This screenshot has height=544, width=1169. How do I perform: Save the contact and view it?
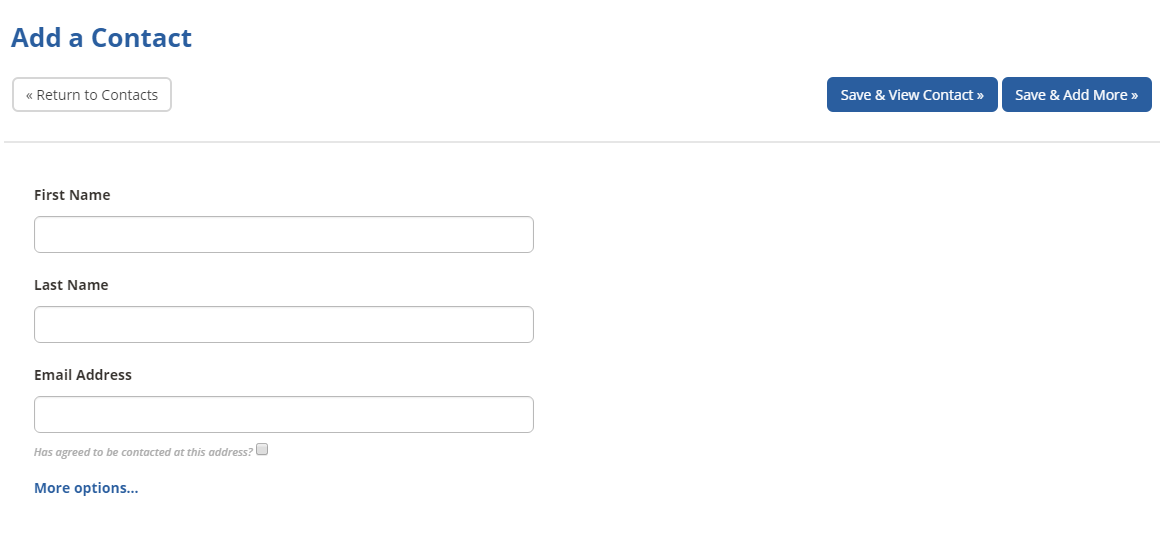[912, 95]
